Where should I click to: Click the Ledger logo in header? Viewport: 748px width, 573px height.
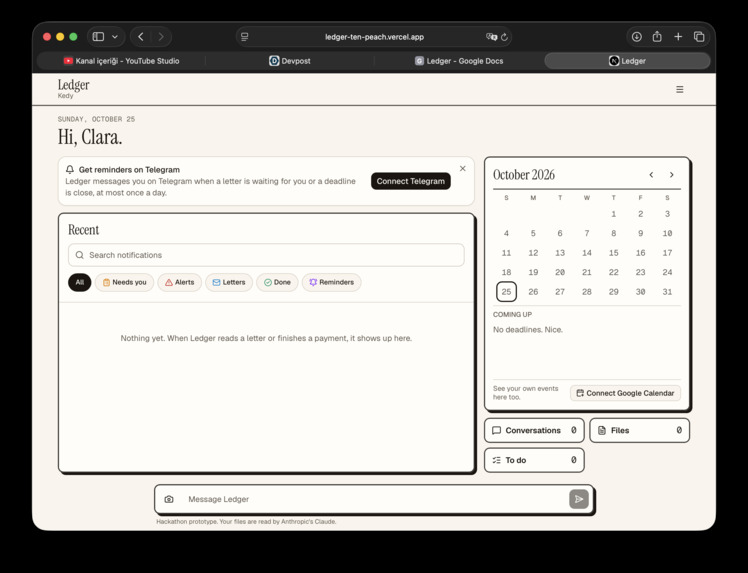pos(73,85)
